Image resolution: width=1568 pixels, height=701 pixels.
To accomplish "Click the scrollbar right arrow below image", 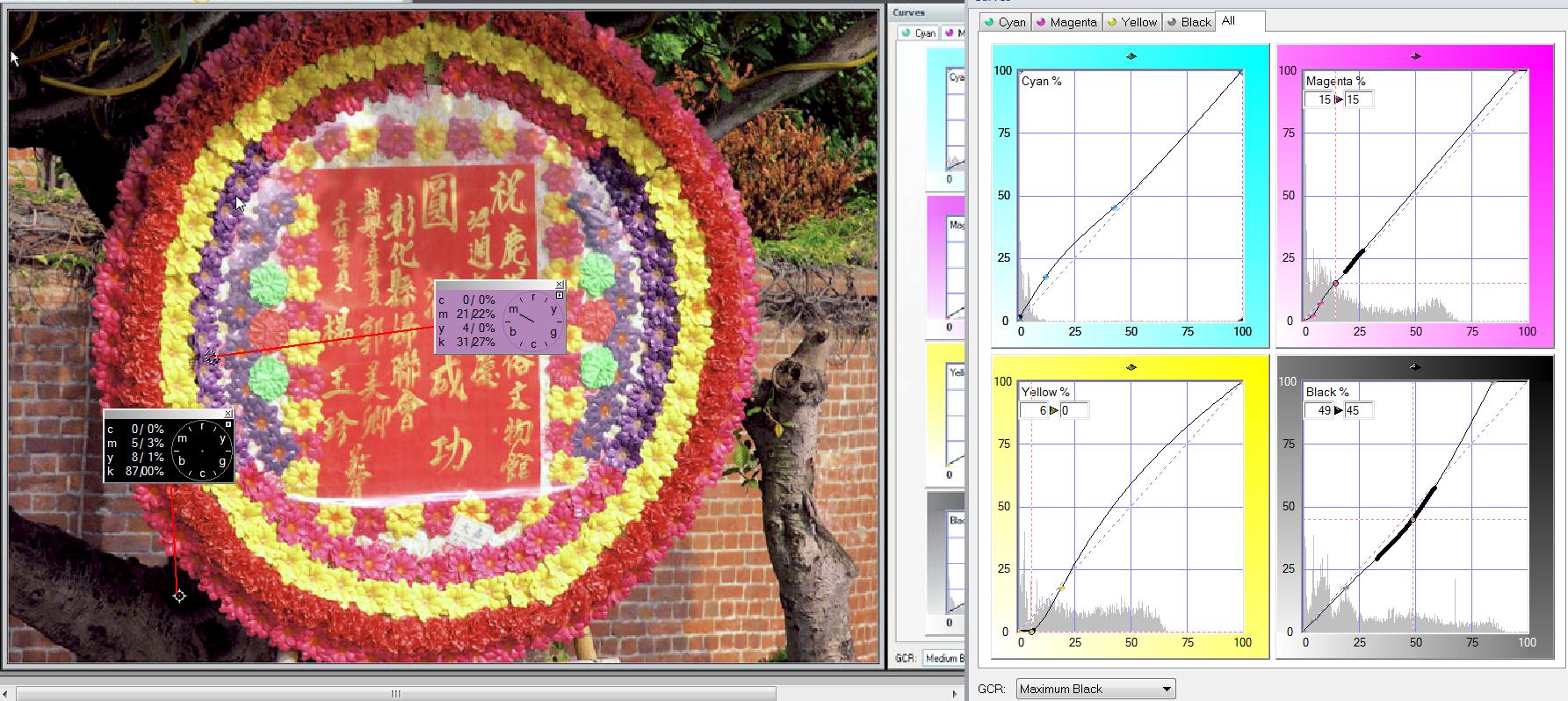I will [x=956, y=693].
